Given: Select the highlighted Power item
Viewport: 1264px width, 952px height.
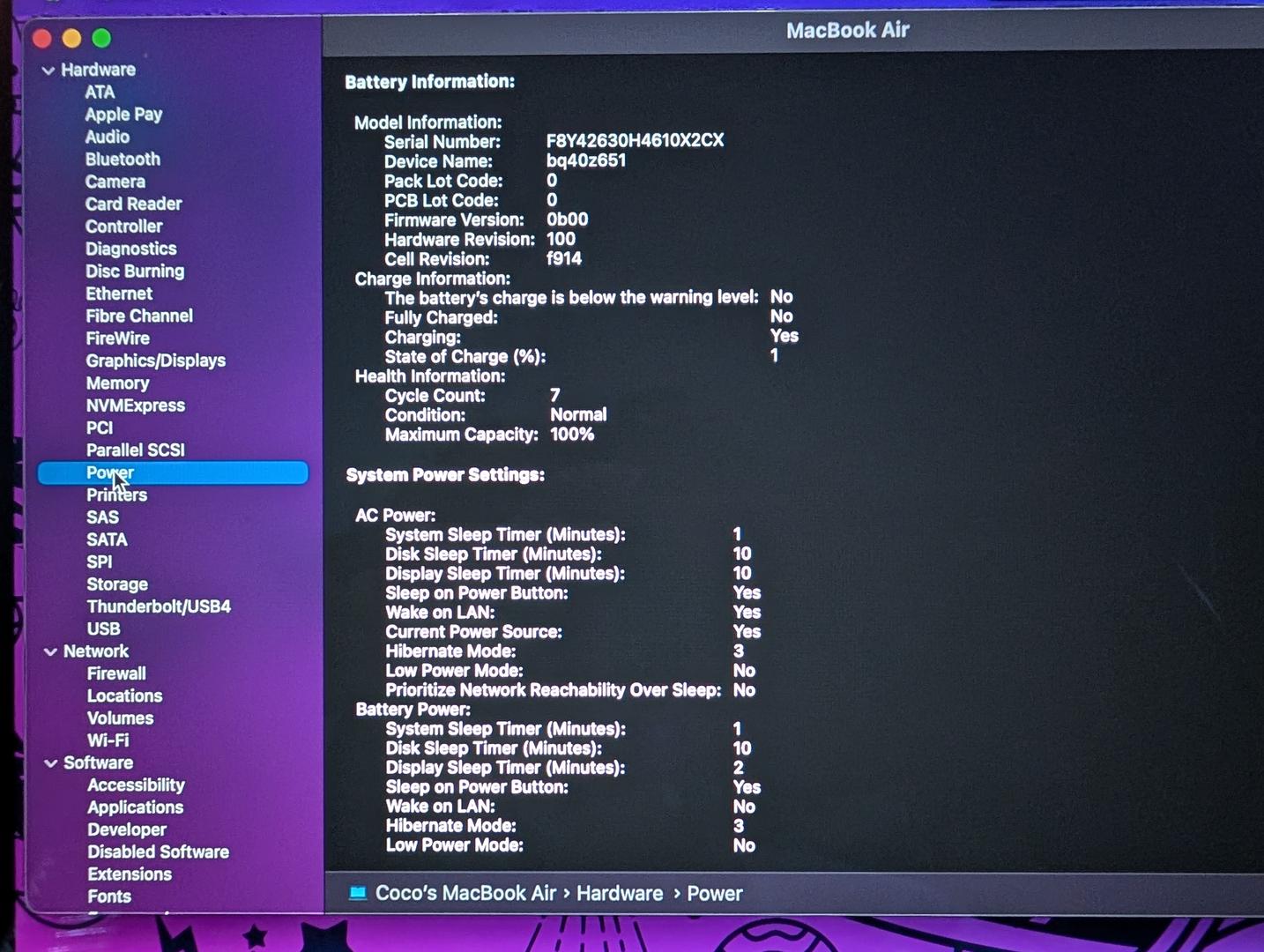Looking at the screenshot, I should (x=173, y=473).
